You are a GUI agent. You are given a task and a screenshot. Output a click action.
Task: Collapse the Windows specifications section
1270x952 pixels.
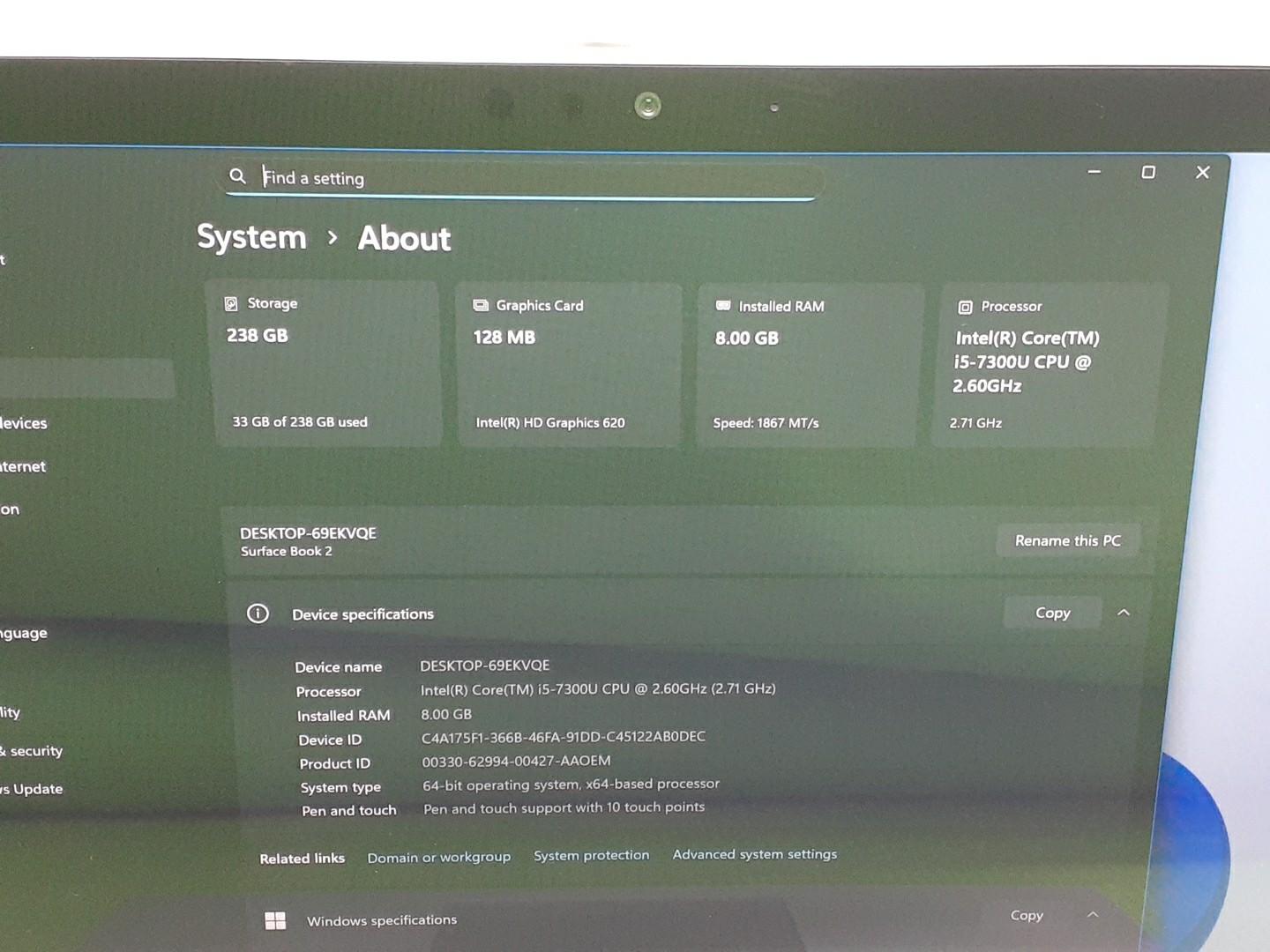coord(1093,914)
